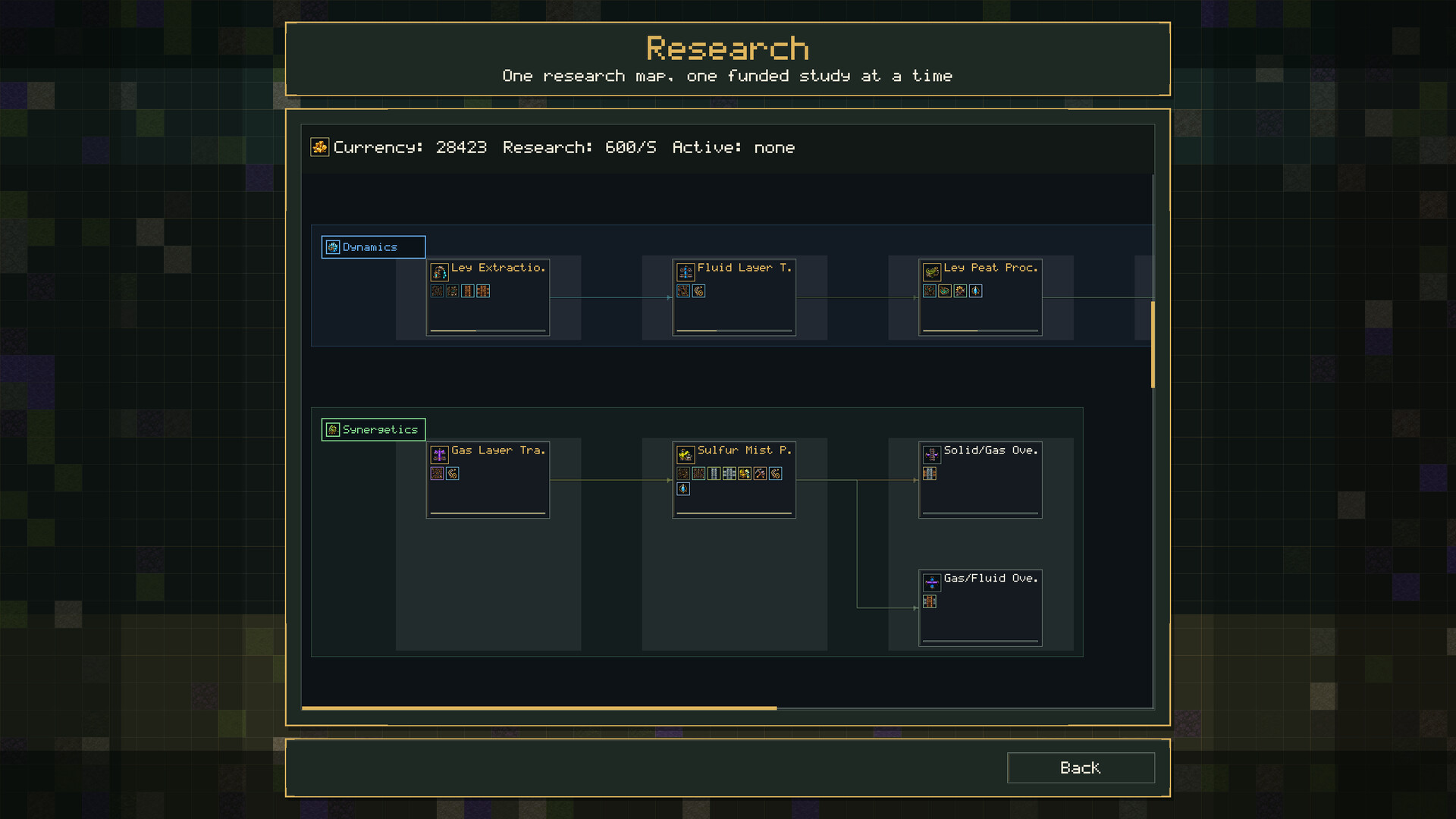Select the Ley Extractio. research title
The height and width of the screenshot is (819, 1456).
[498, 268]
